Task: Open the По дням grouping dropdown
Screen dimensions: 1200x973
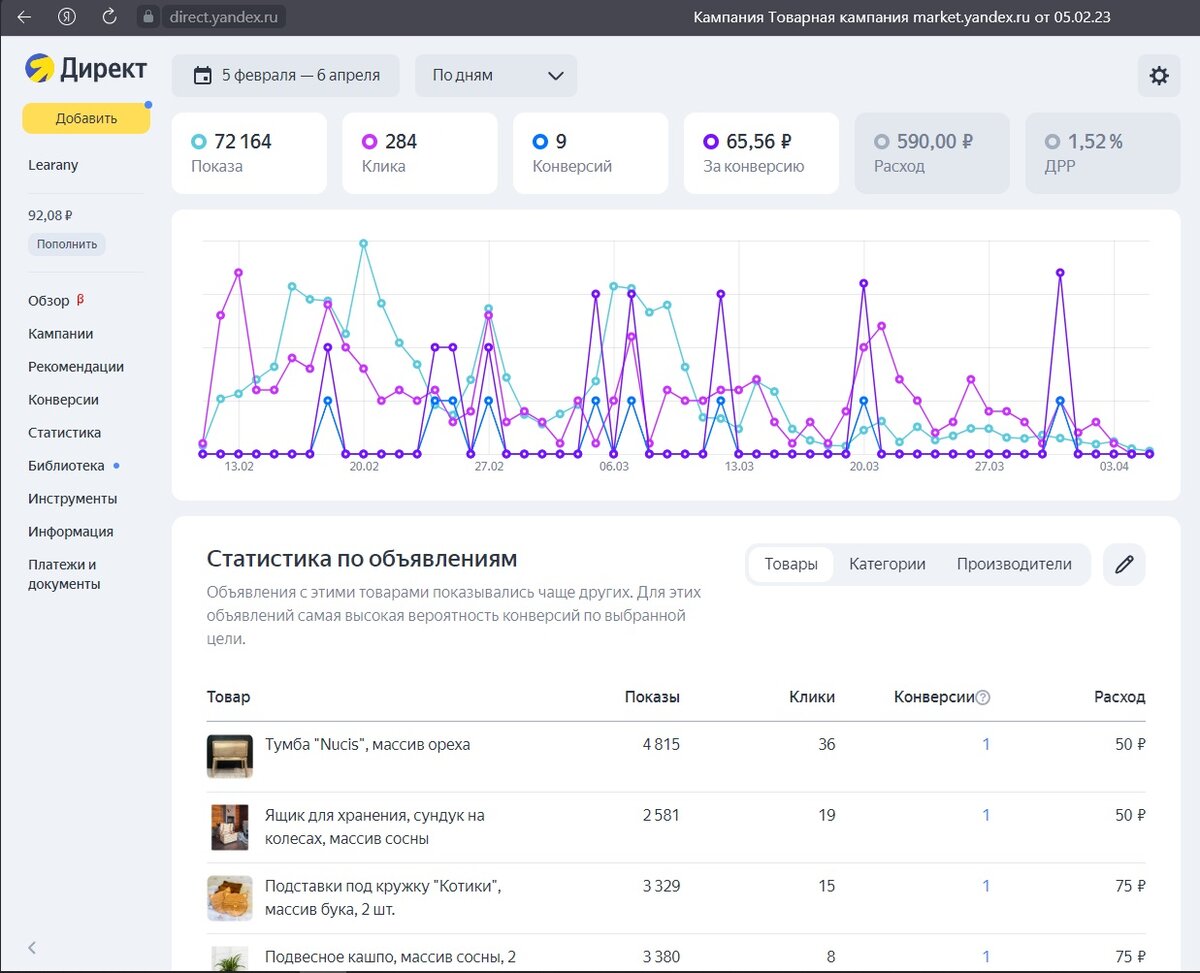Action: click(496, 76)
